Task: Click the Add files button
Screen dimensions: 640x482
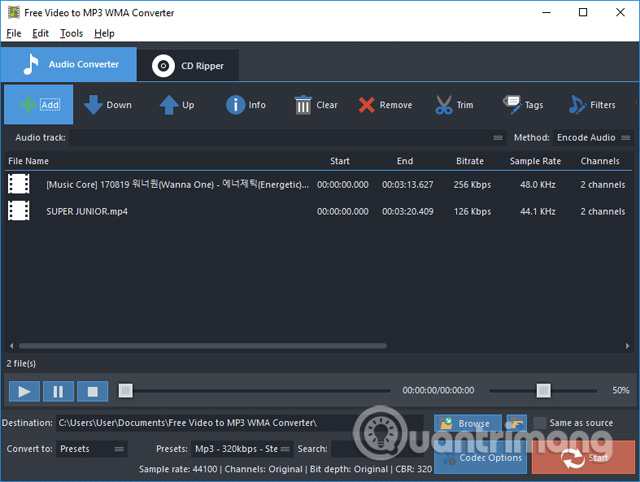Action: [x=39, y=104]
